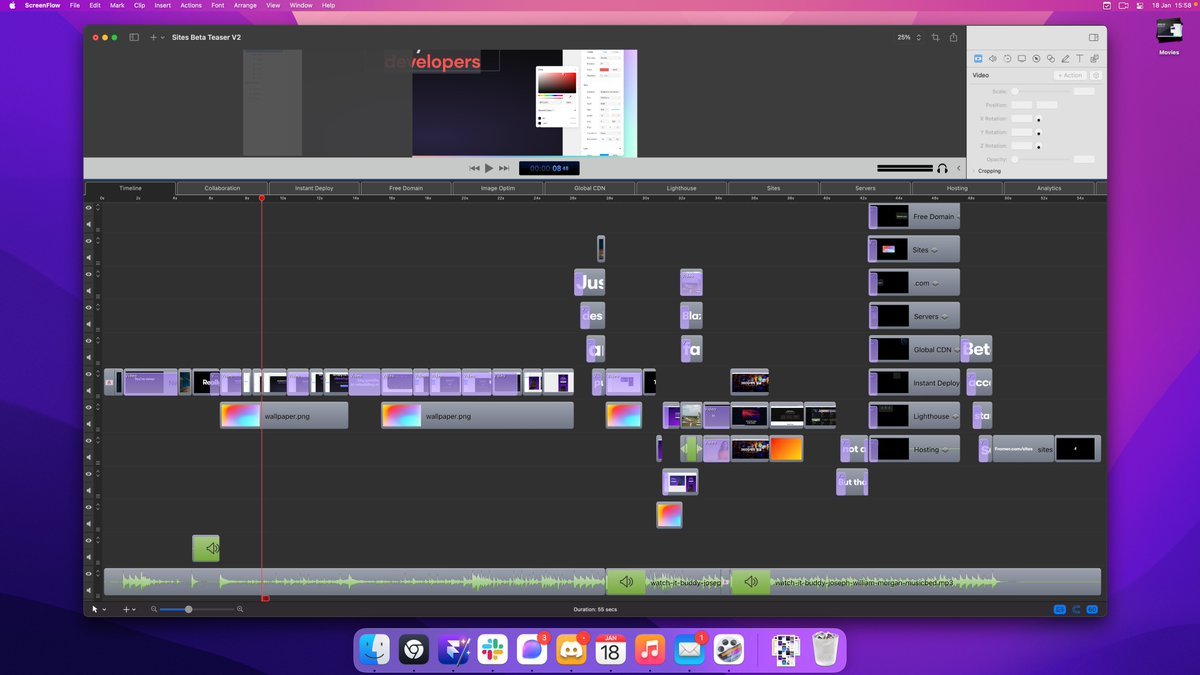Screen dimensions: 1200x675
Task: Switch to the Collaboration tab
Action: 222,188
